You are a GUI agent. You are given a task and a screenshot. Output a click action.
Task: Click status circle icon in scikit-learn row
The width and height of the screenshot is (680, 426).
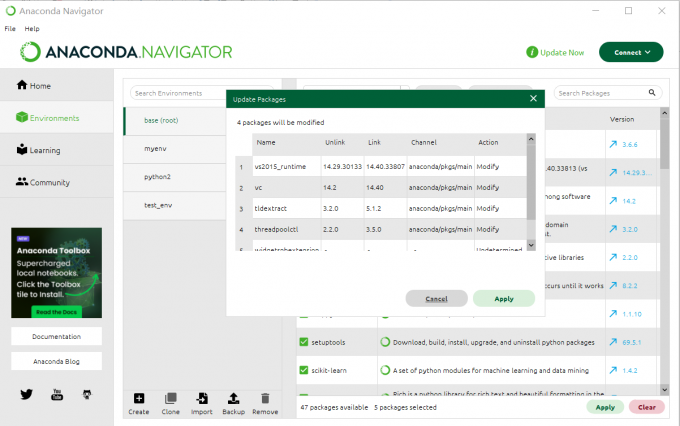click(385, 370)
